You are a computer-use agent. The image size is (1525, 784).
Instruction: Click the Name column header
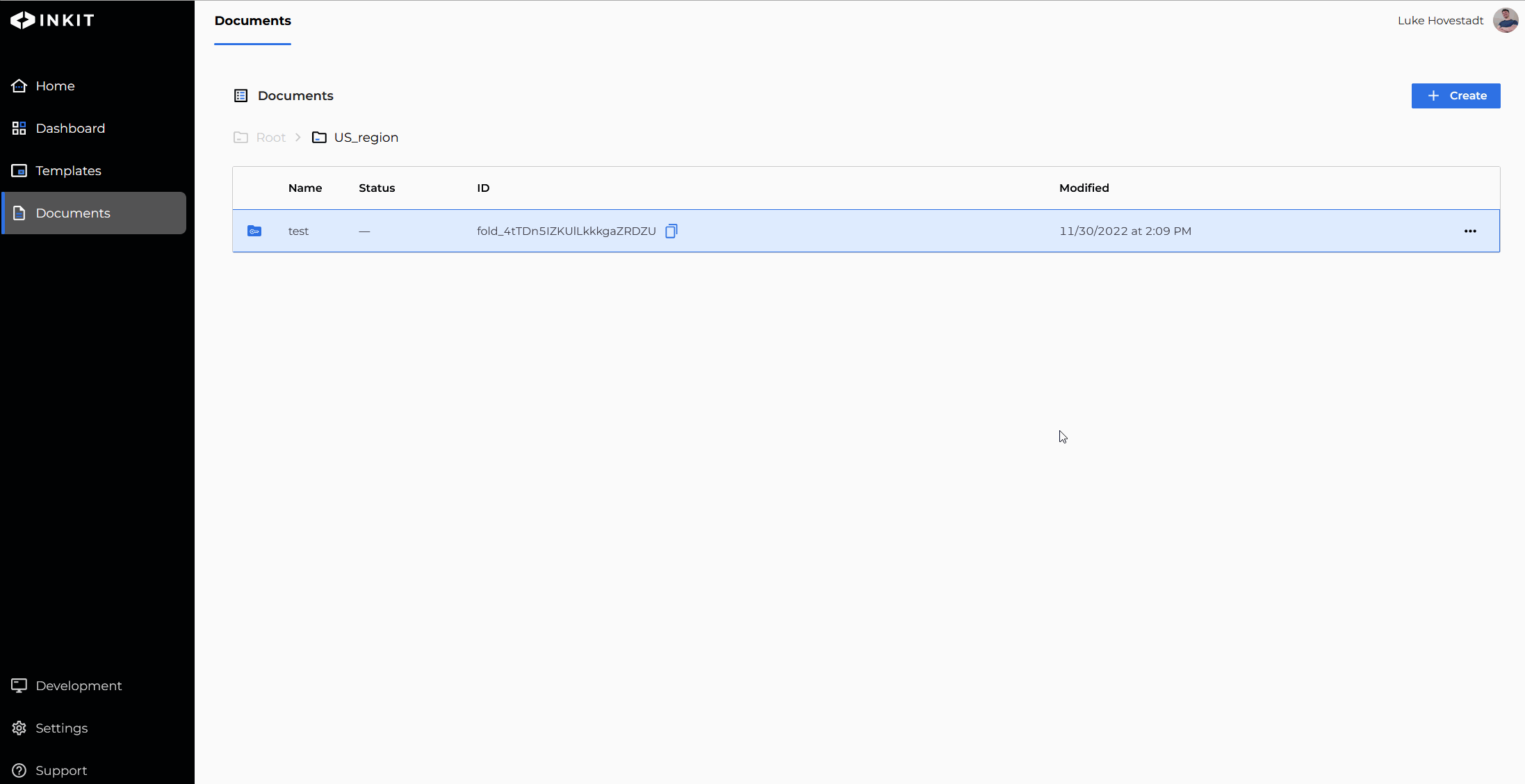coord(304,188)
